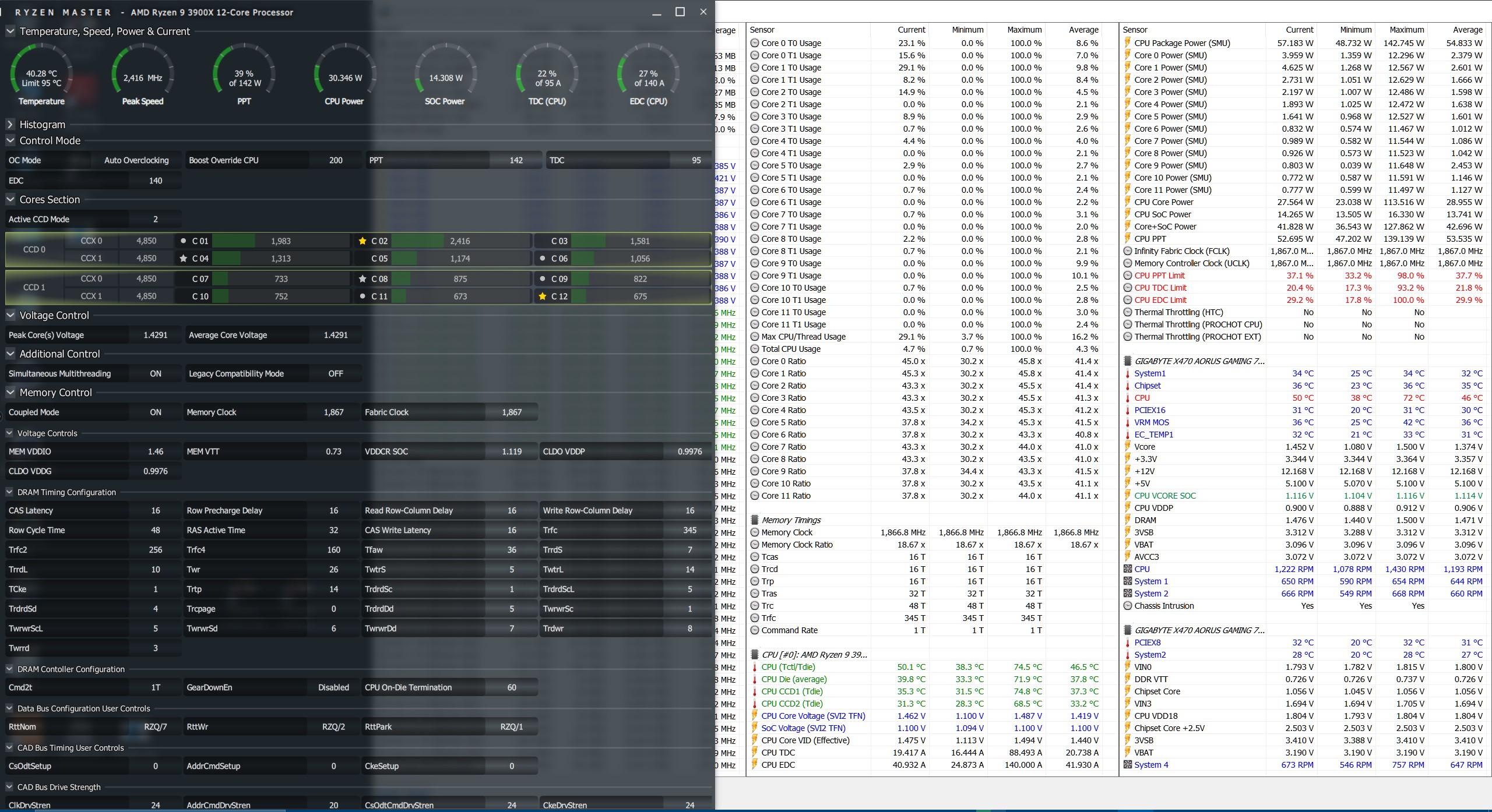Click the CPU Package Power lightning icon
The image size is (1492, 812).
pyautogui.click(x=1128, y=43)
